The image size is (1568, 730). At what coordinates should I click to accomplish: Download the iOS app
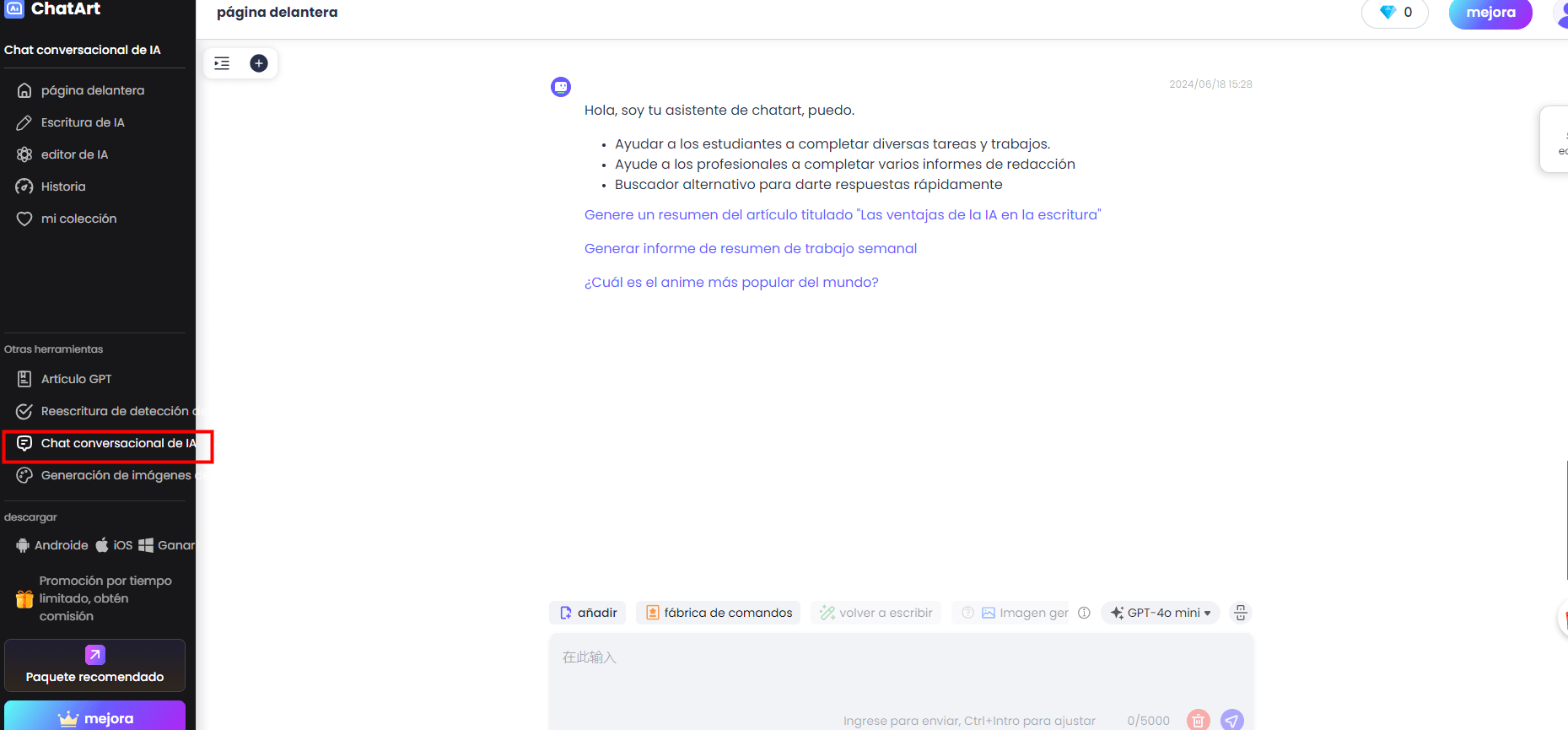tap(114, 545)
